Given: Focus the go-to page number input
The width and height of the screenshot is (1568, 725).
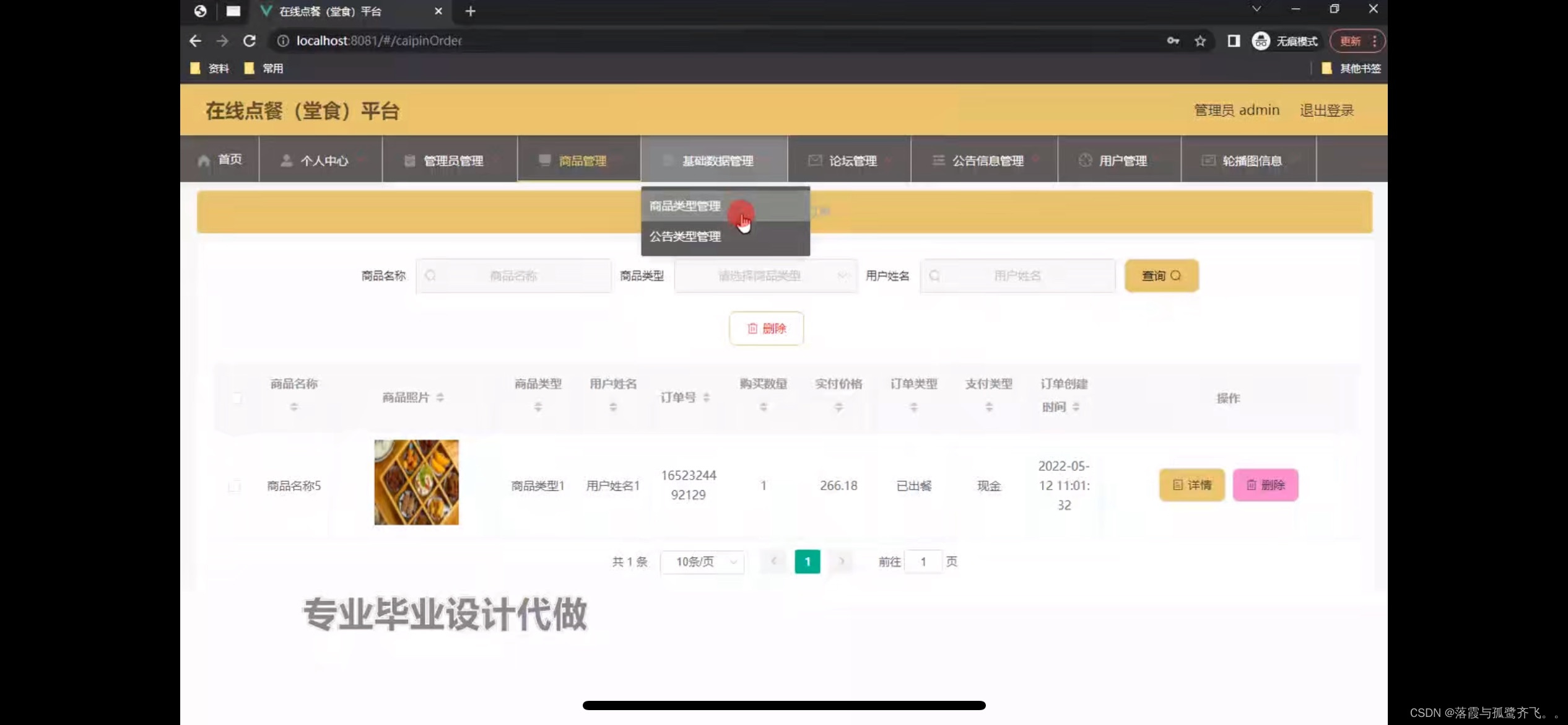Looking at the screenshot, I should coord(923,561).
